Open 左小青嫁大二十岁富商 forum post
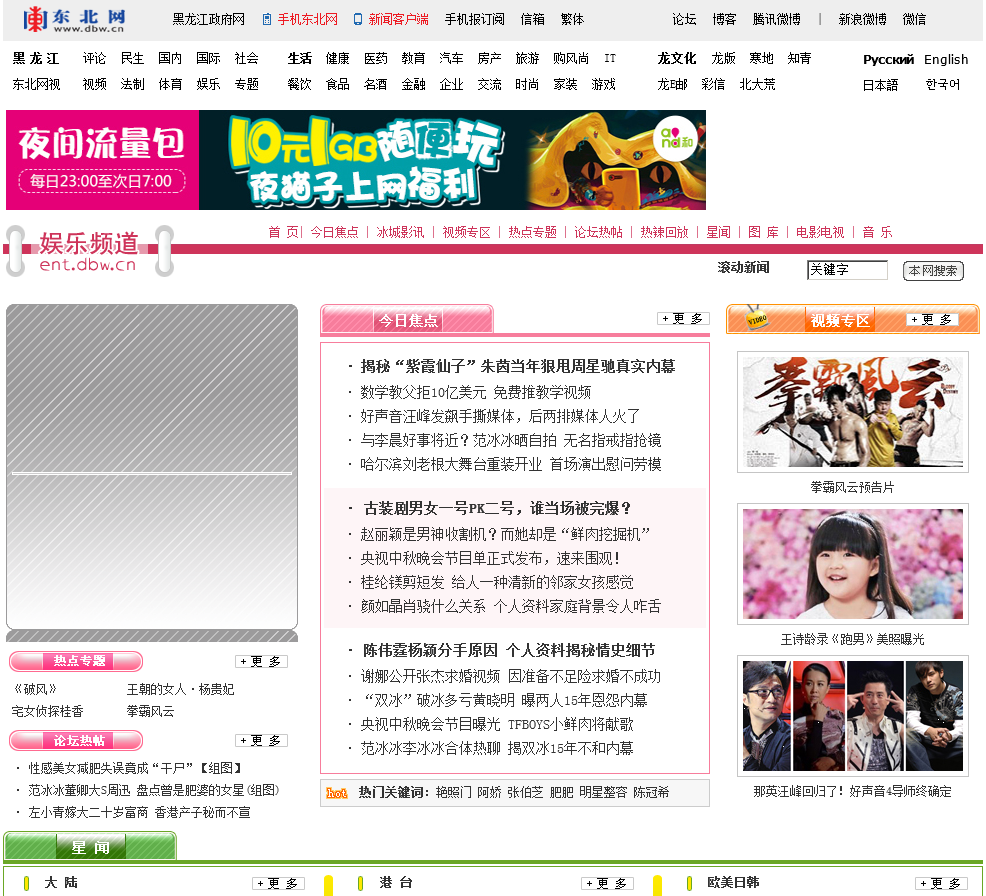This screenshot has height=896, width=986. [140, 812]
